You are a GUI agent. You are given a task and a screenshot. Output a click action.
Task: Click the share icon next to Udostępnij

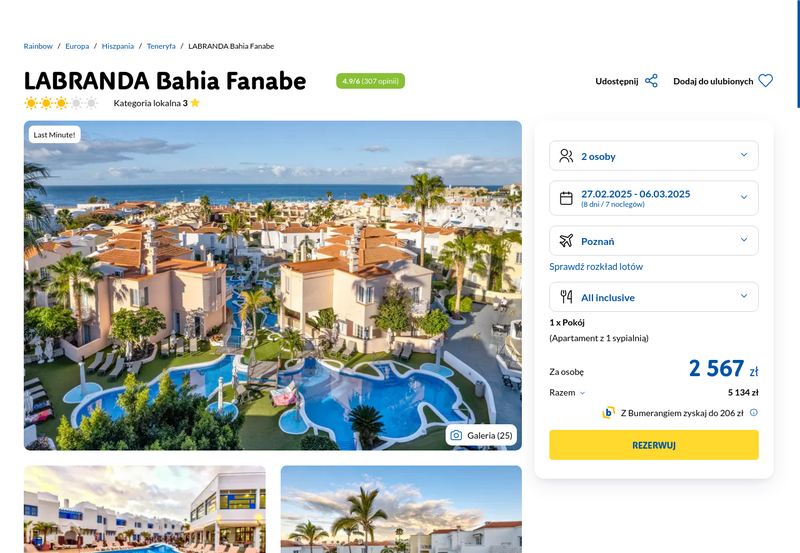pyautogui.click(x=651, y=81)
